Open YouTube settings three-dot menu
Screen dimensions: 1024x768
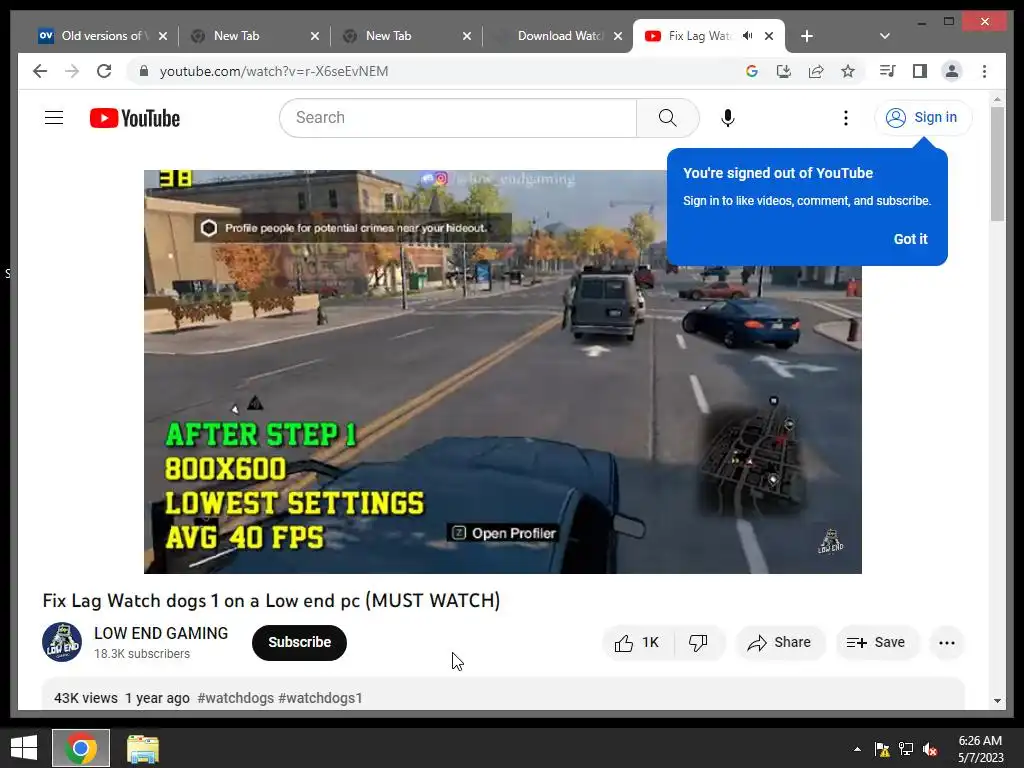[846, 118]
